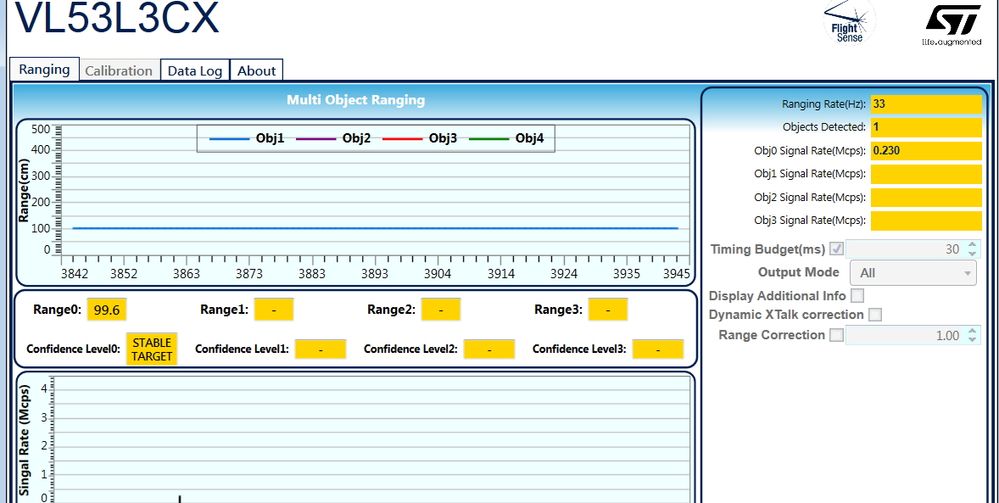
Task: Click the Range3 value box
Action: tap(608, 310)
